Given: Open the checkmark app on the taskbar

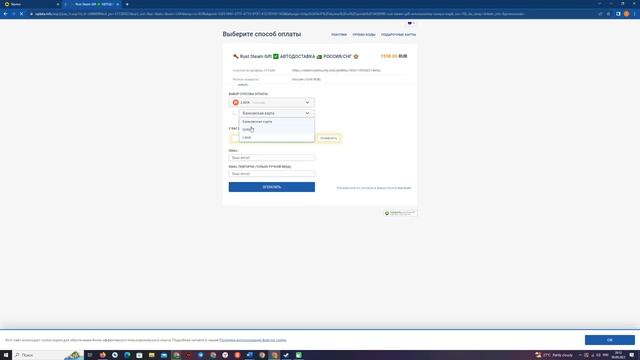Looking at the screenshot, I should 286,355.
